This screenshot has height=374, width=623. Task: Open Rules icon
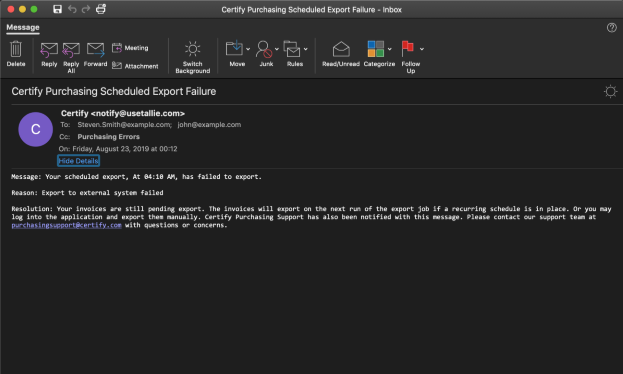tap(294, 54)
